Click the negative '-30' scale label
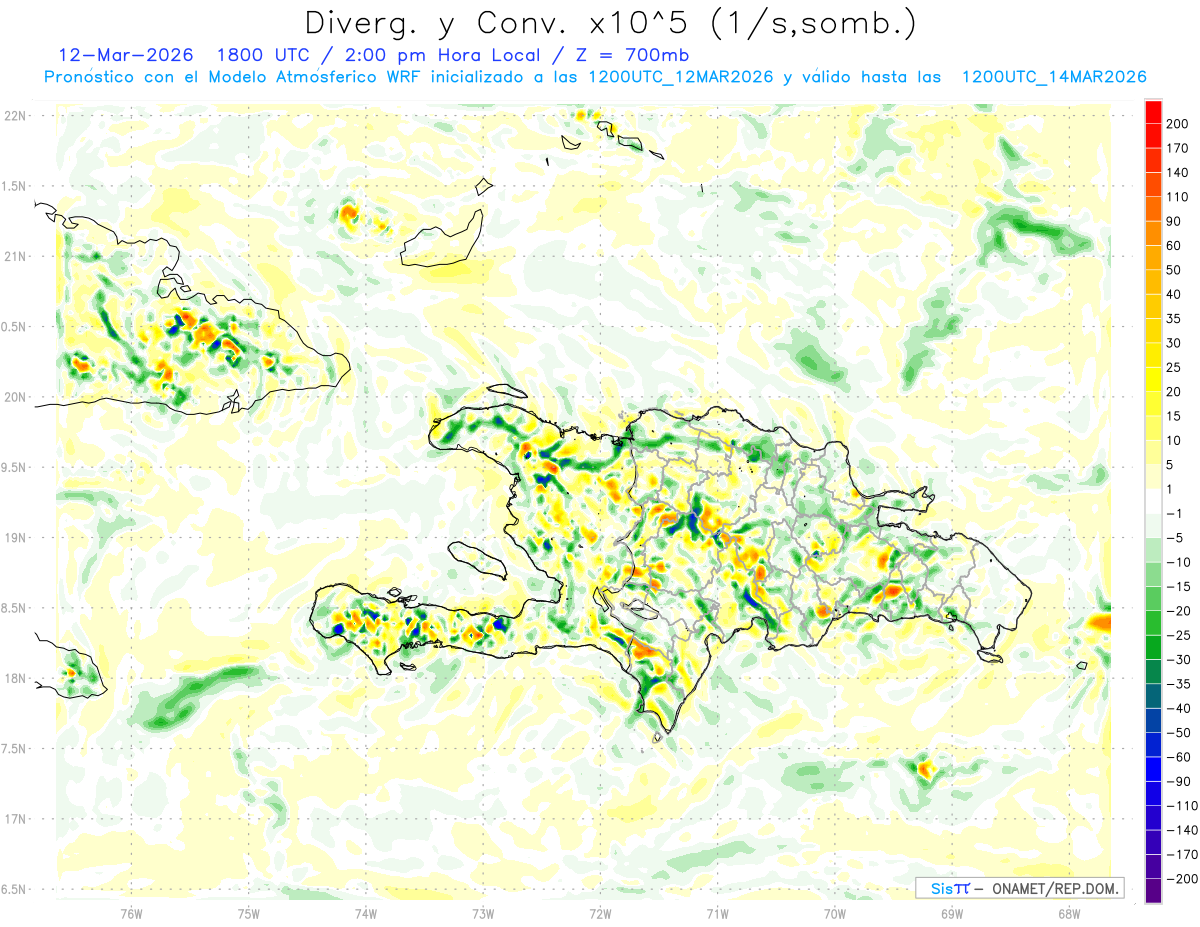Screen dimensions: 1200x927 coord(1179,659)
